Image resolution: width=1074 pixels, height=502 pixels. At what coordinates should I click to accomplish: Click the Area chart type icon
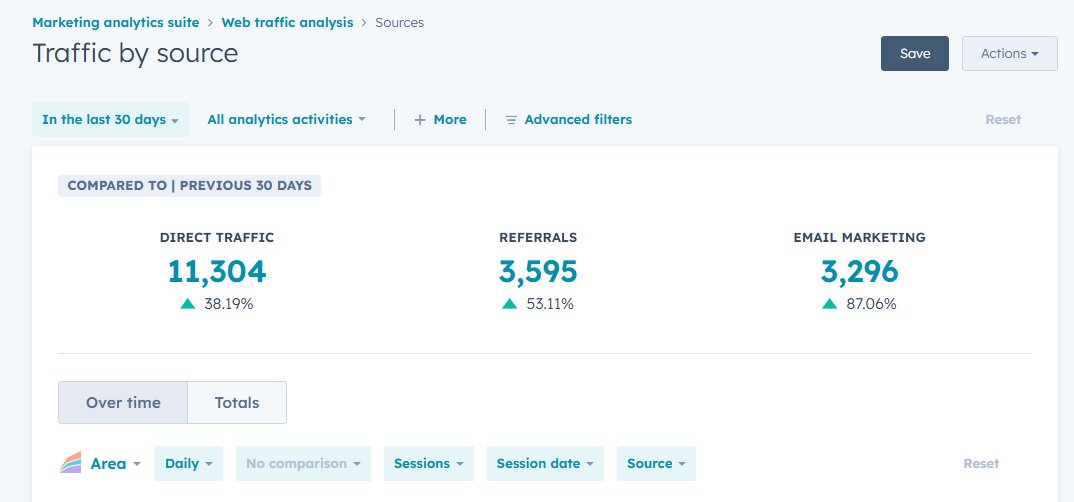71,464
